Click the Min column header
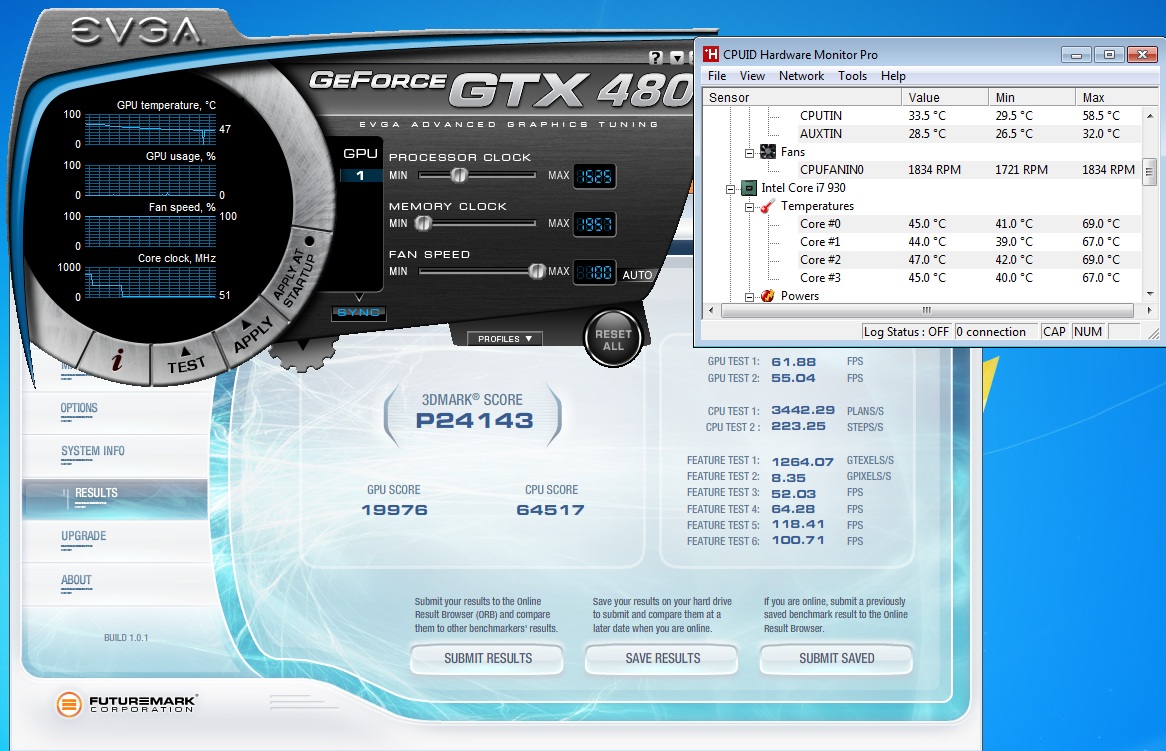This screenshot has width=1166, height=751. pos(1031,97)
